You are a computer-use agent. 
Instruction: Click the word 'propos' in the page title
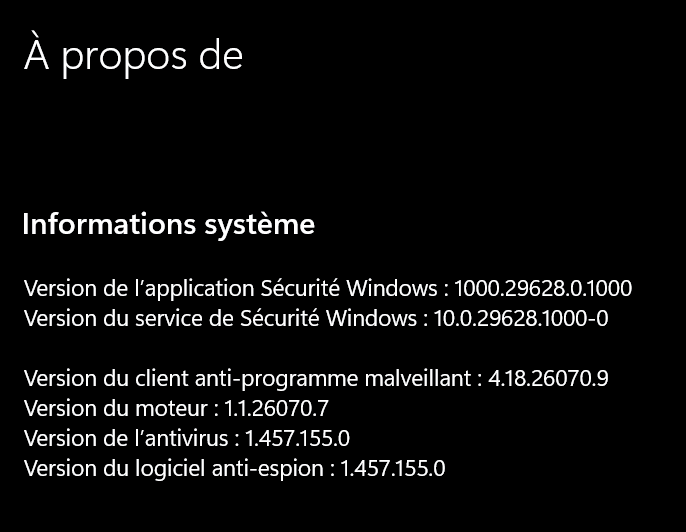point(124,59)
